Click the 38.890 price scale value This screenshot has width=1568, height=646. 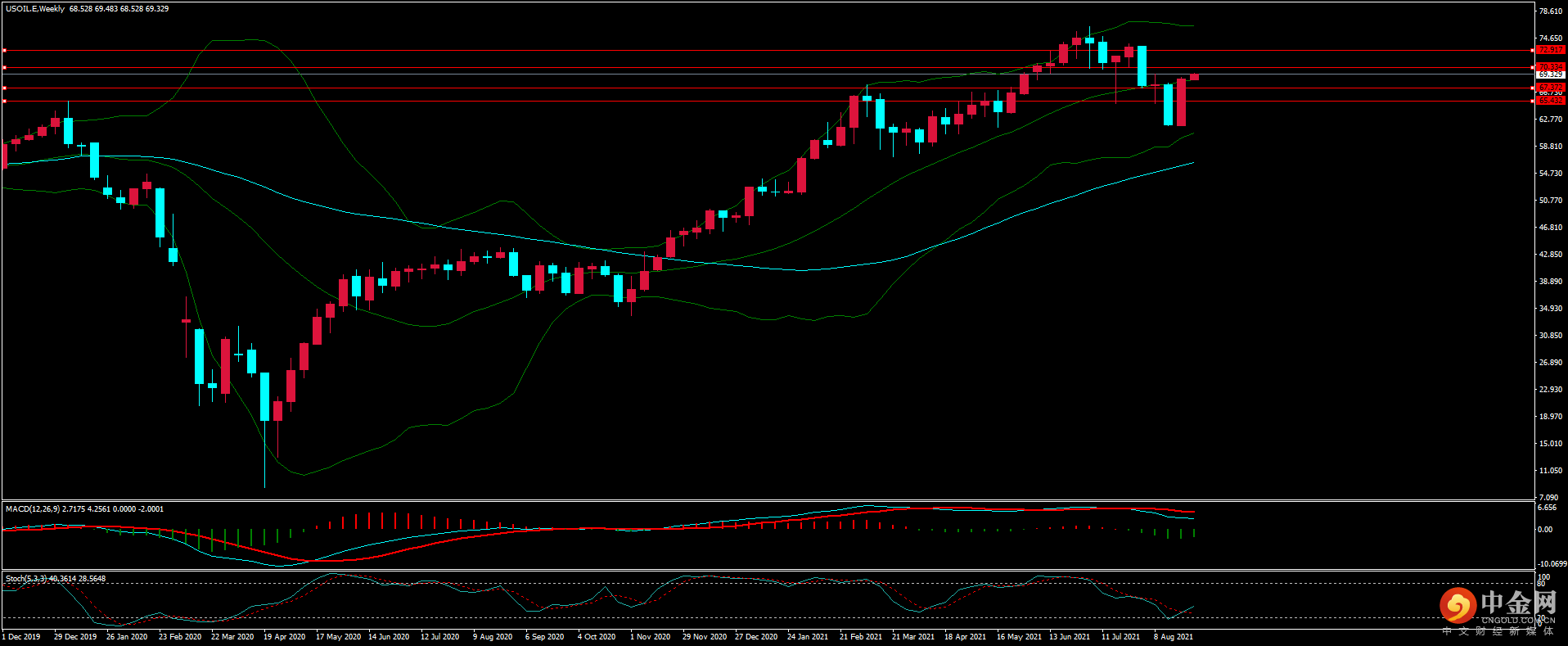(1551, 282)
